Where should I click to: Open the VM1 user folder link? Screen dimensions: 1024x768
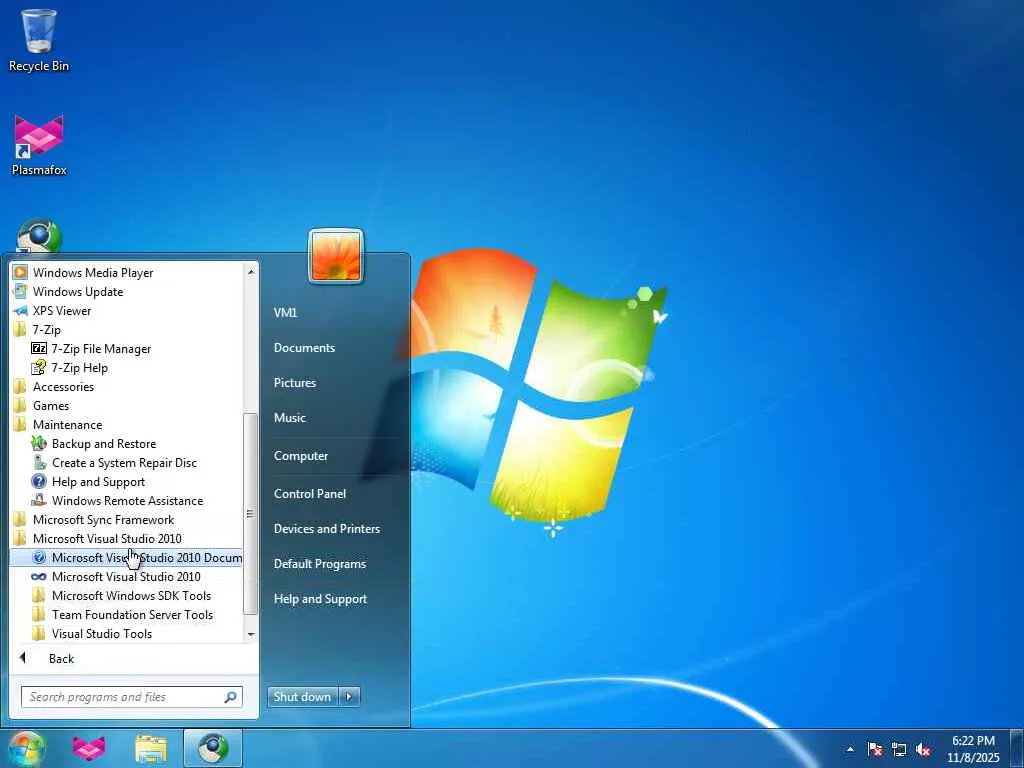pos(285,312)
